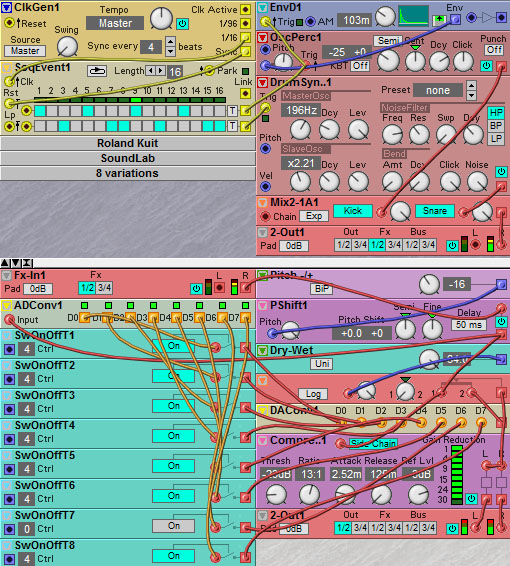Expand the OscPerc1 module menu triangle
This screenshot has width=510, height=566.
(262, 37)
